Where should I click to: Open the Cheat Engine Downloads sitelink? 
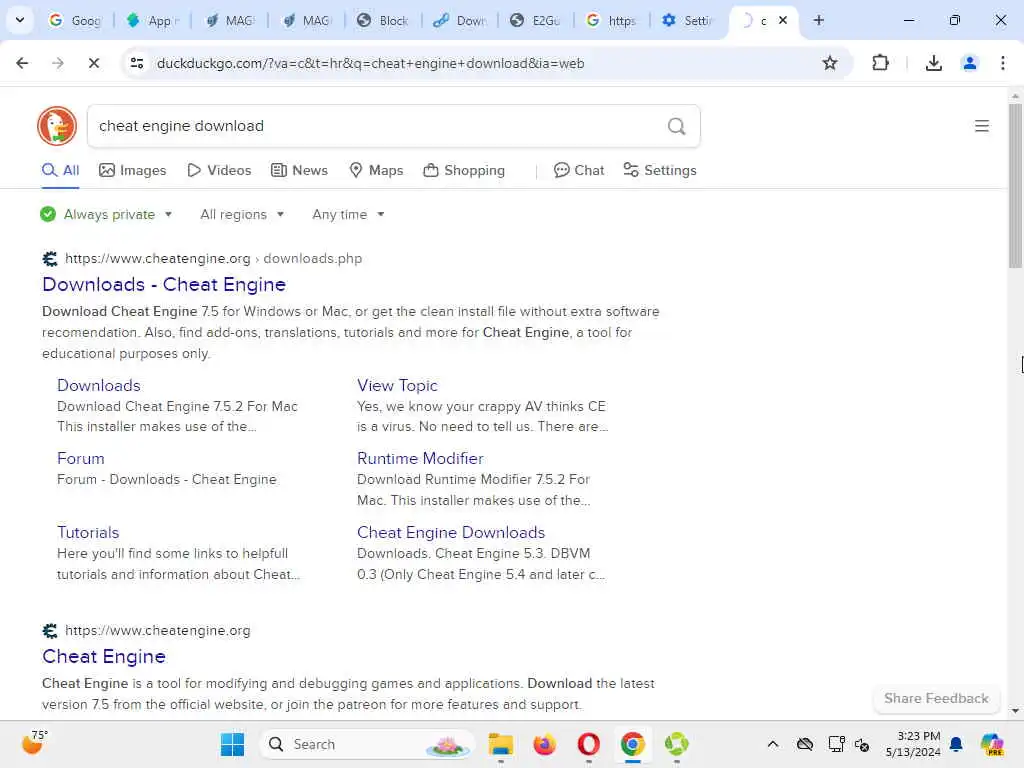click(x=451, y=532)
